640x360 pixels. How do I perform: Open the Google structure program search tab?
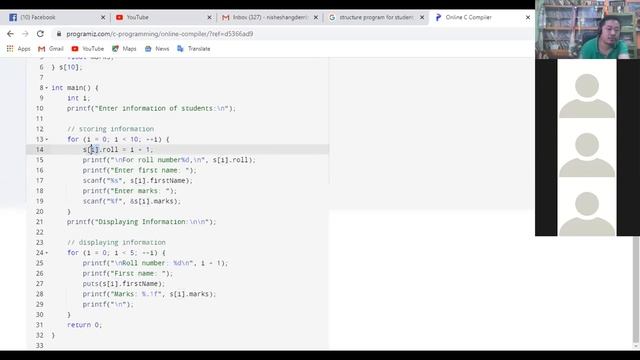point(376,18)
